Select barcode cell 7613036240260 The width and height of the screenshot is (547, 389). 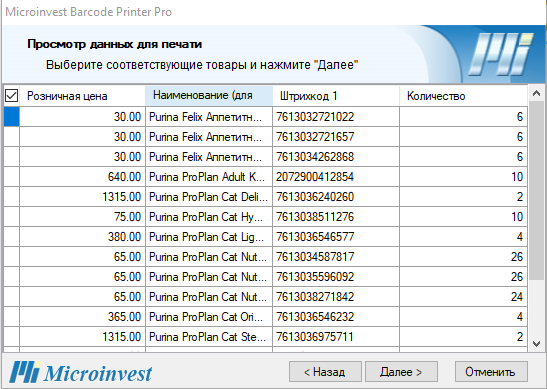click(336, 197)
